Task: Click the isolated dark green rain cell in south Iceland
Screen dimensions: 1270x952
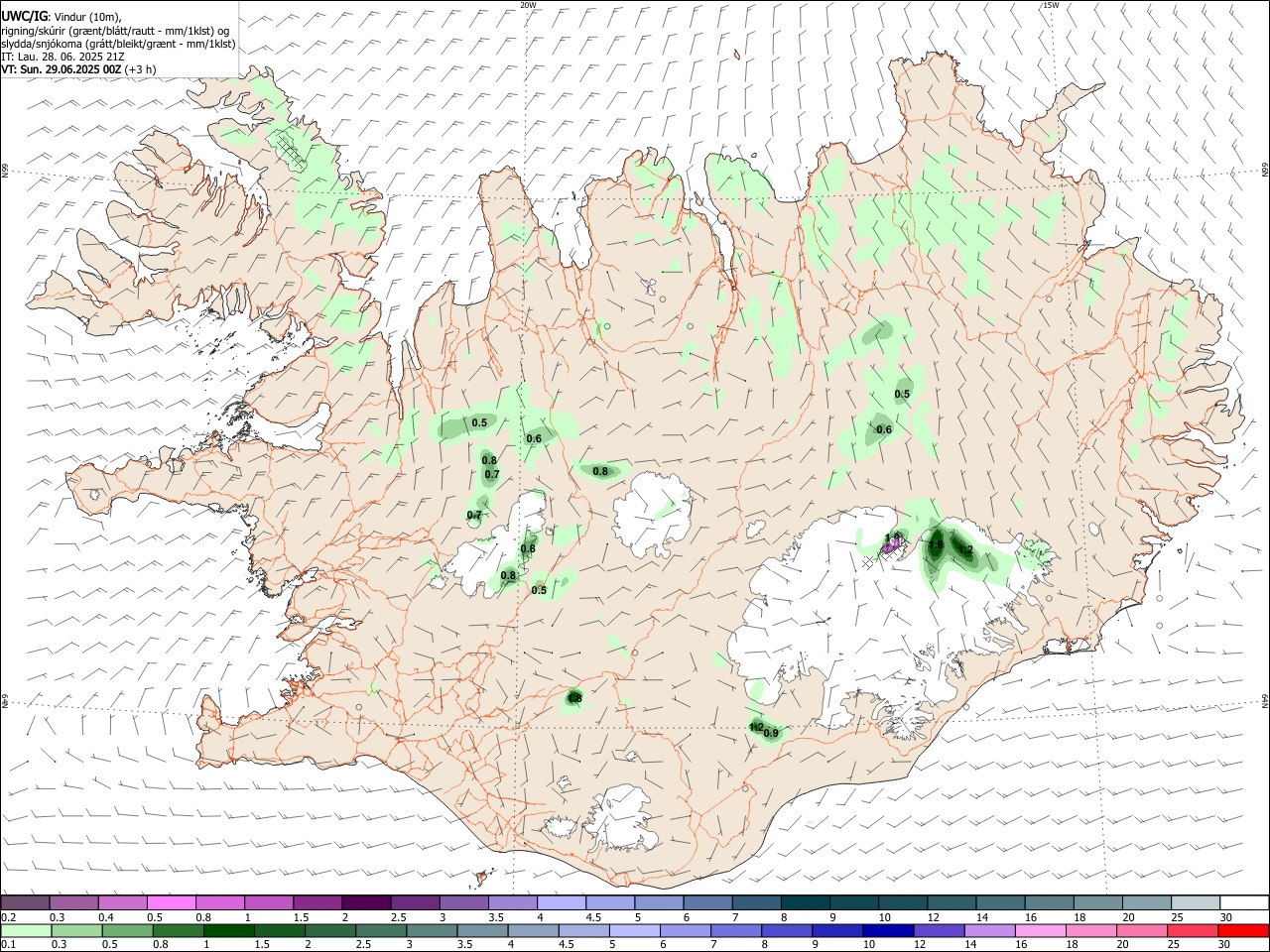Action: coord(573,699)
